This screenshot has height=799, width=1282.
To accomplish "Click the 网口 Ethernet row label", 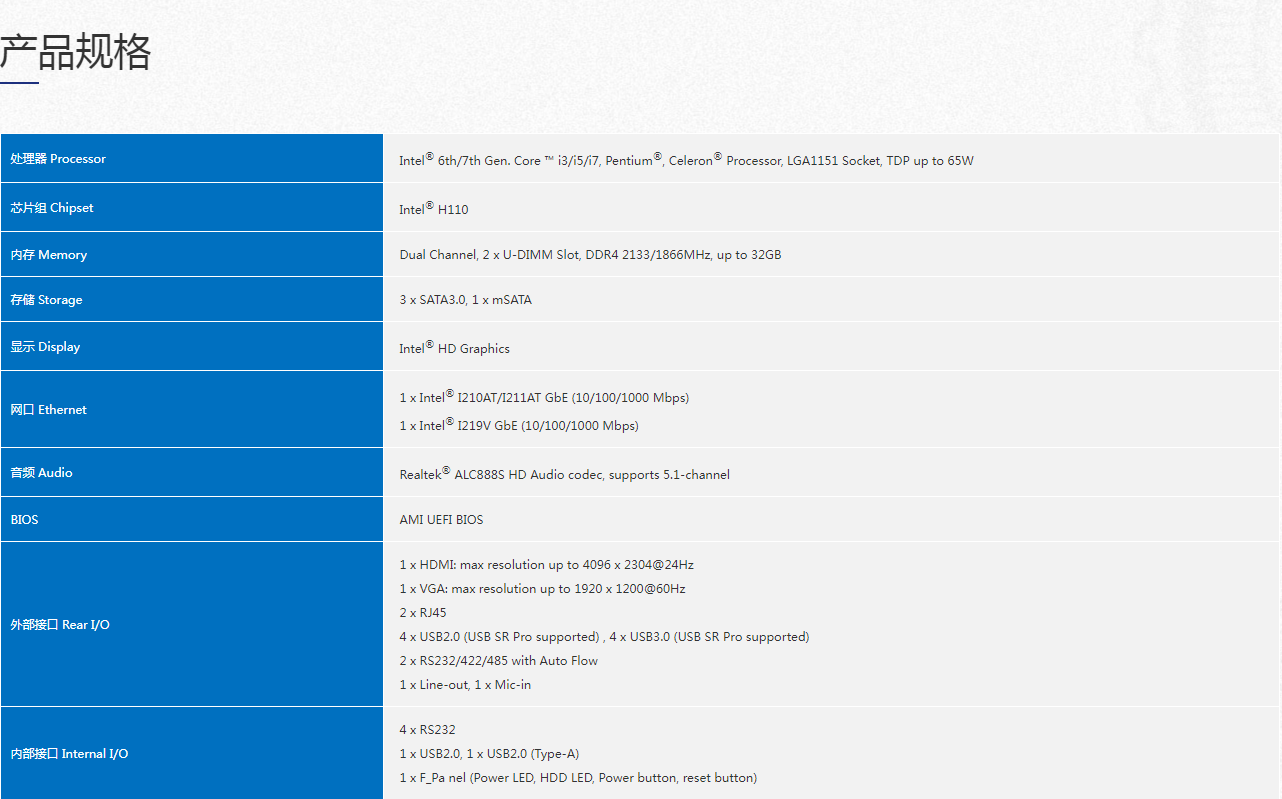I will pyautogui.click(x=49, y=410).
